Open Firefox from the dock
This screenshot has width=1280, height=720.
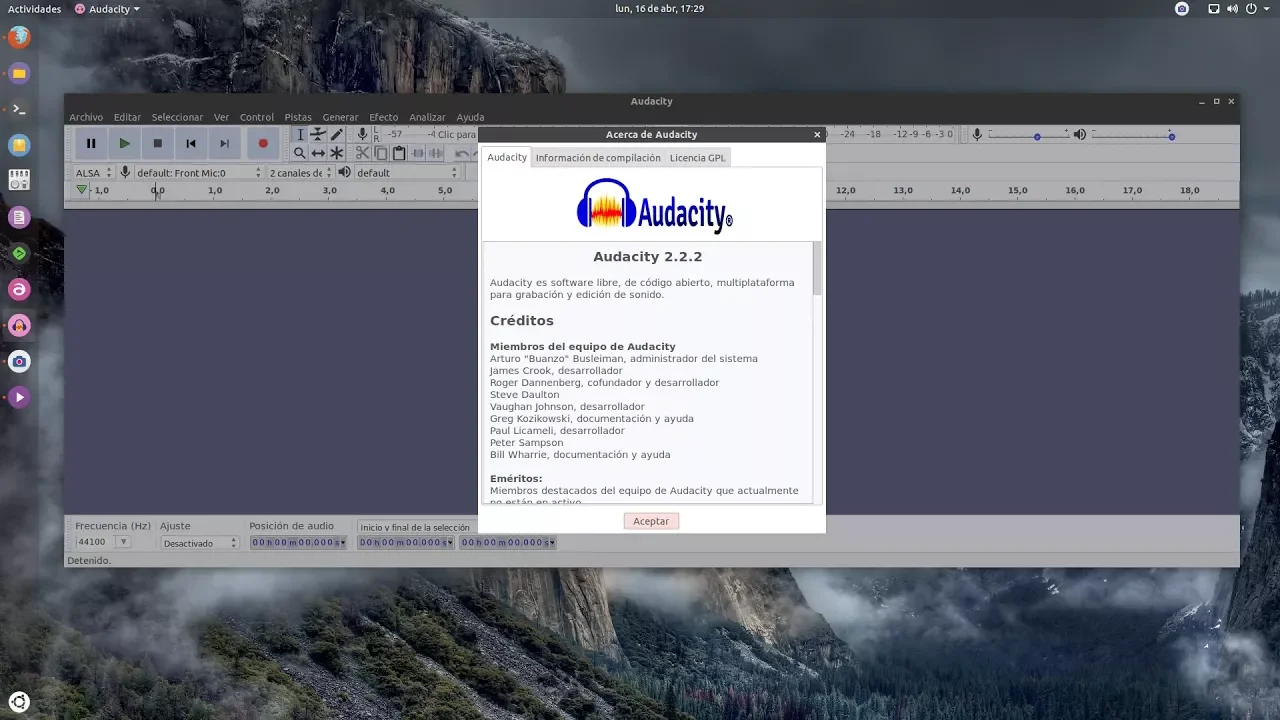[19, 37]
